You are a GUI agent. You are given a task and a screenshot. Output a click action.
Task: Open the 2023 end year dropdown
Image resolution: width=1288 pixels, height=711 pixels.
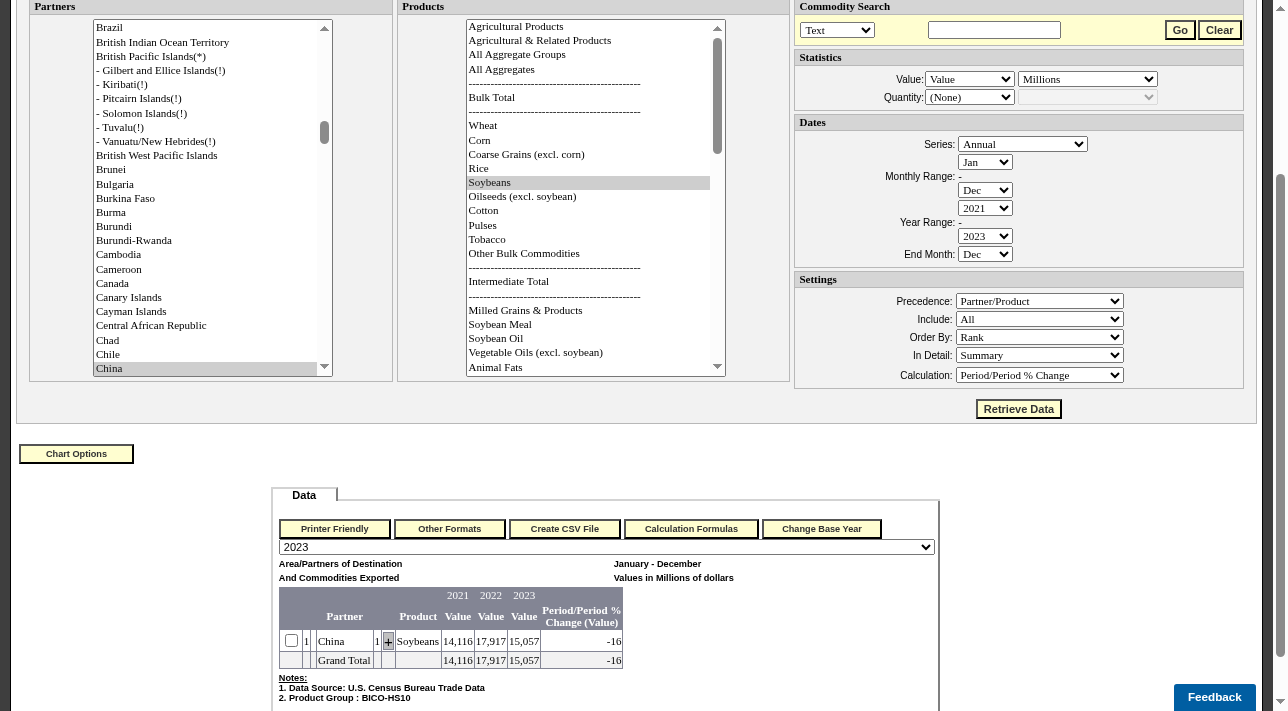(x=985, y=236)
